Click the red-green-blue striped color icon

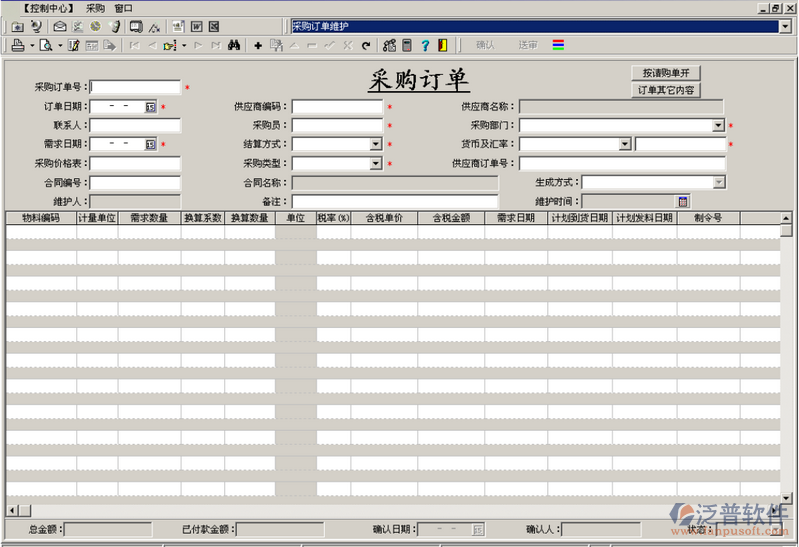pyautogui.click(x=558, y=45)
